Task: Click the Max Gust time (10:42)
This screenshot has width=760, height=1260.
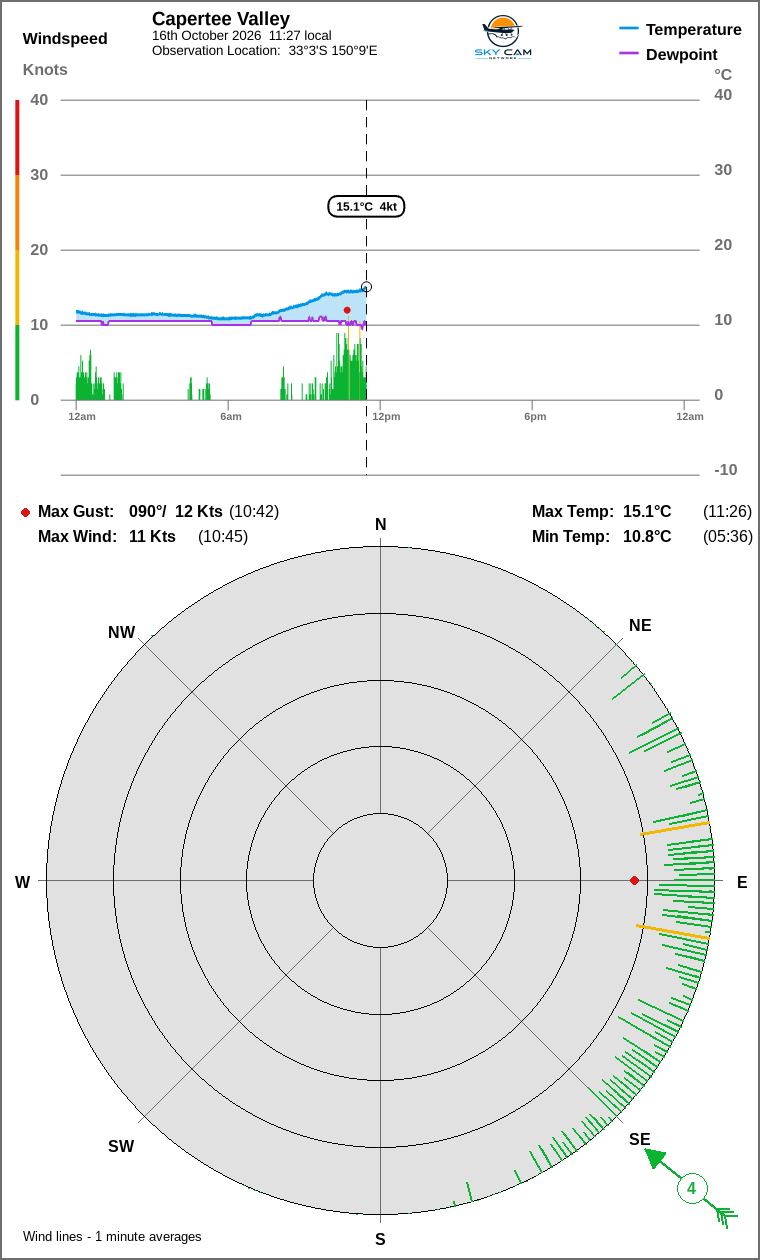Action: (254, 512)
